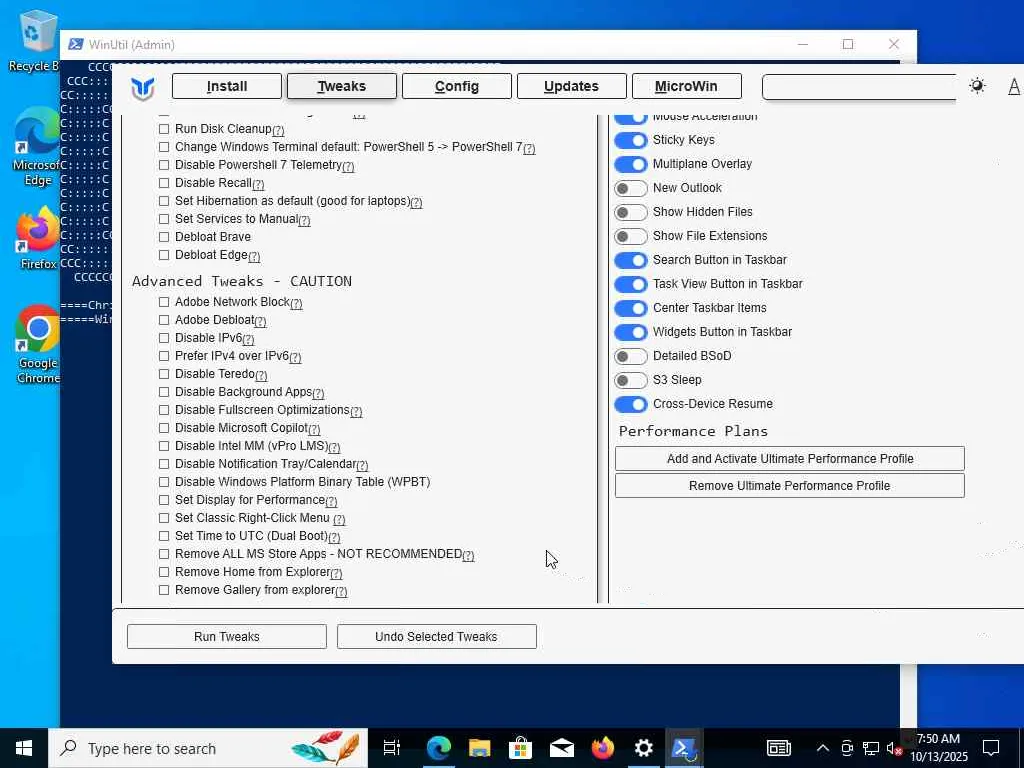Viewport: 1024px width, 768px height.
Task: Open help for Disable Microsoft Copilot (?)
Action: [x=314, y=430]
